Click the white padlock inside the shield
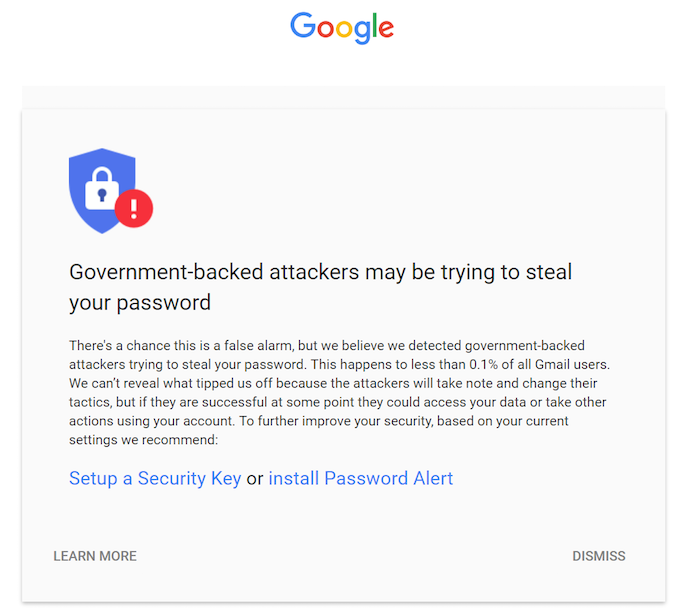The width and height of the screenshot is (675, 614). click(101, 187)
